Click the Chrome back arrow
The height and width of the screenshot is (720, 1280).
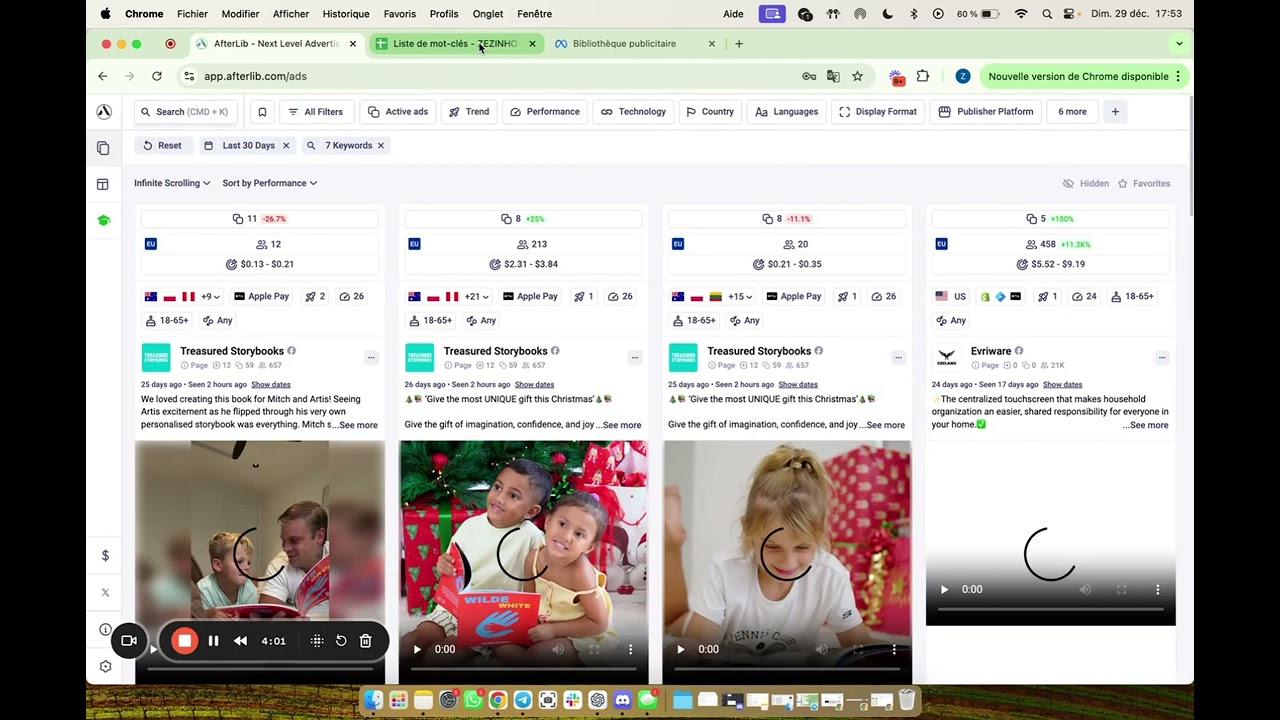(x=102, y=76)
